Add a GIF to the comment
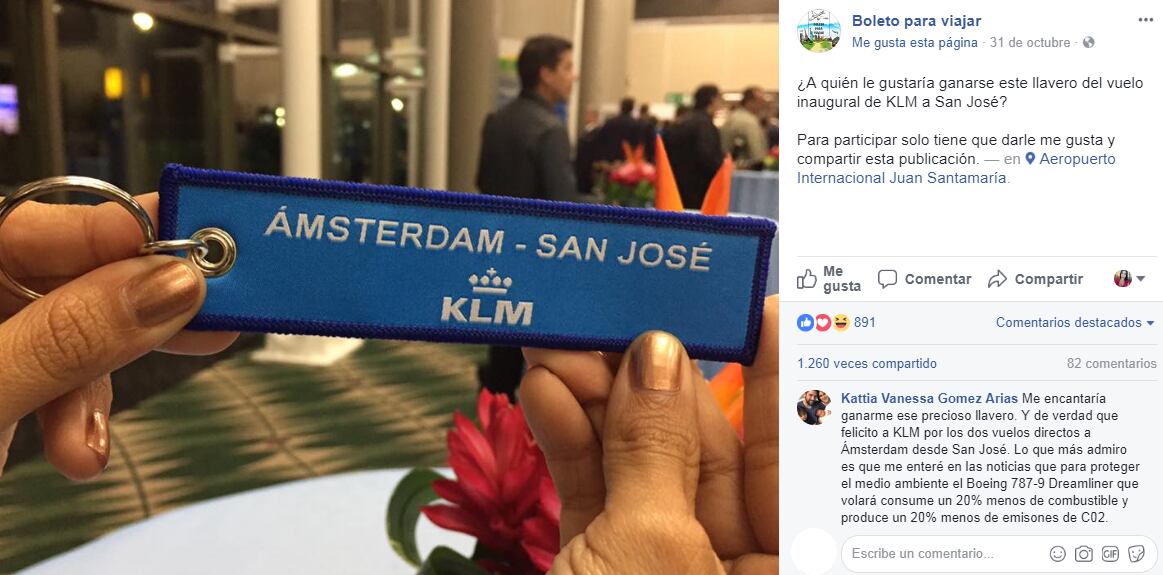Viewport: 1163px width, 575px height. [x=1110, y=553]
